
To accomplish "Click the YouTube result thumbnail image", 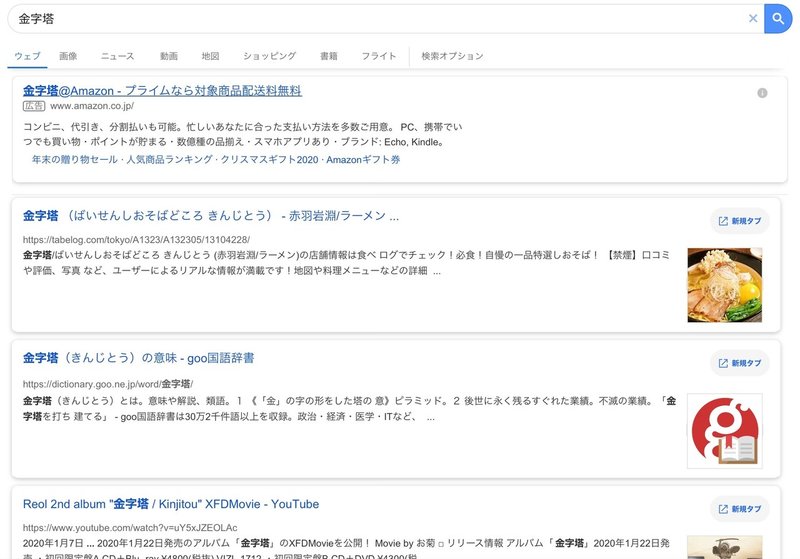I will [724, 547].
